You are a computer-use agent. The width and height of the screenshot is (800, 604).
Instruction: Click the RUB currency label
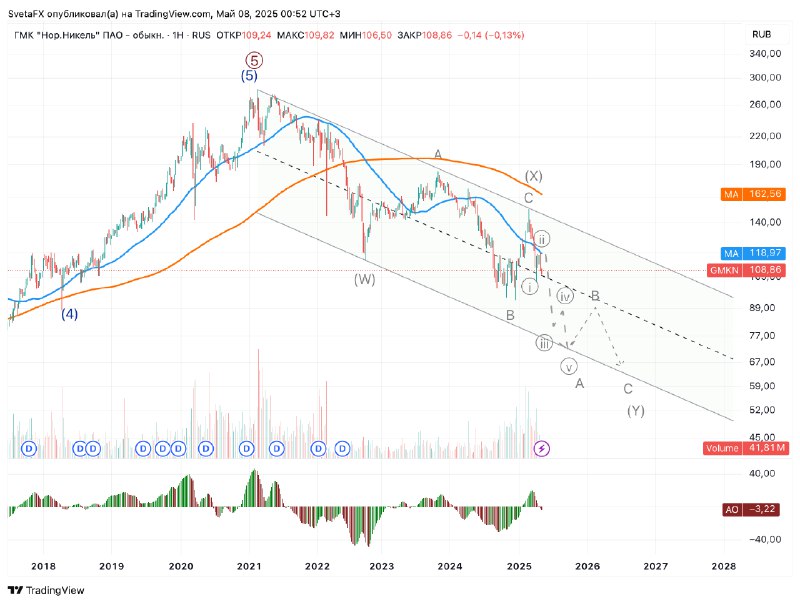pyautogui.click(x=761, y=35)
